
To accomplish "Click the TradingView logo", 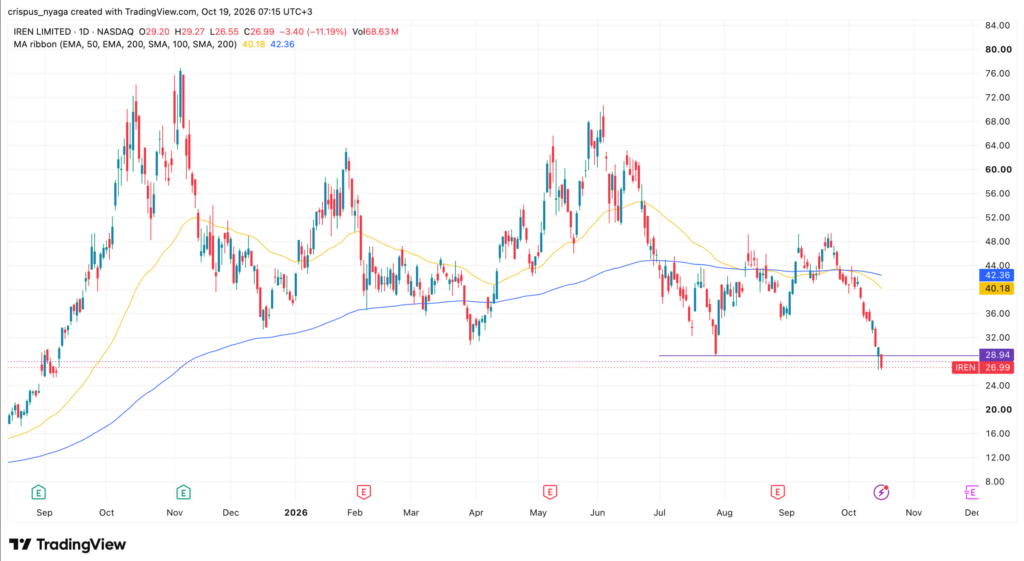I will (67, 544).
